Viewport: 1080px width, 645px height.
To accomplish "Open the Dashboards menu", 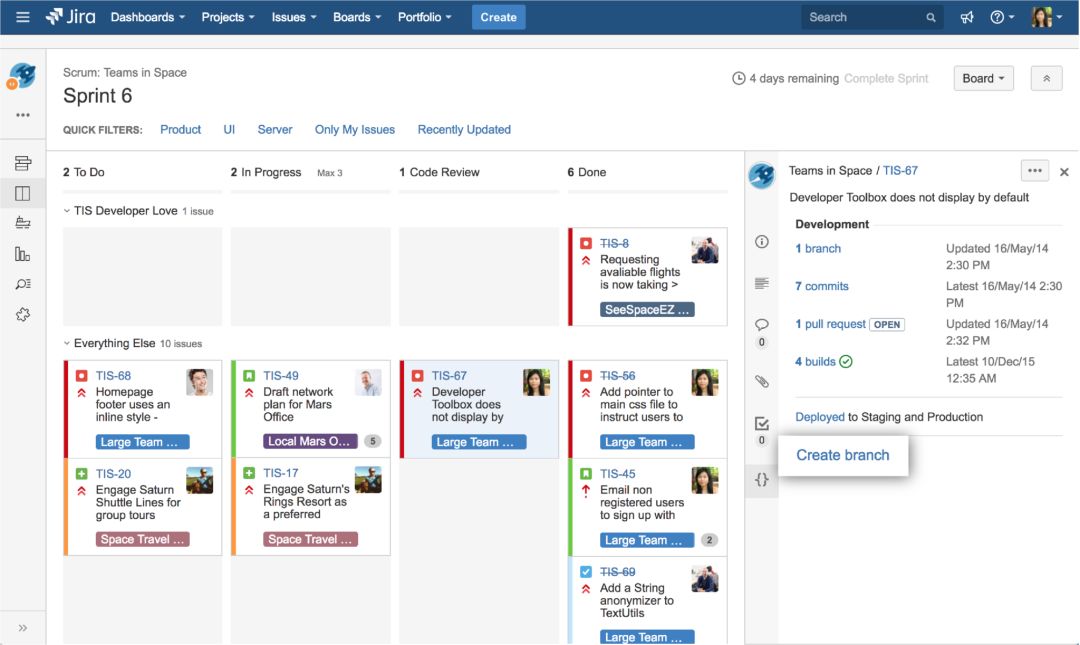I will point(147,17).
